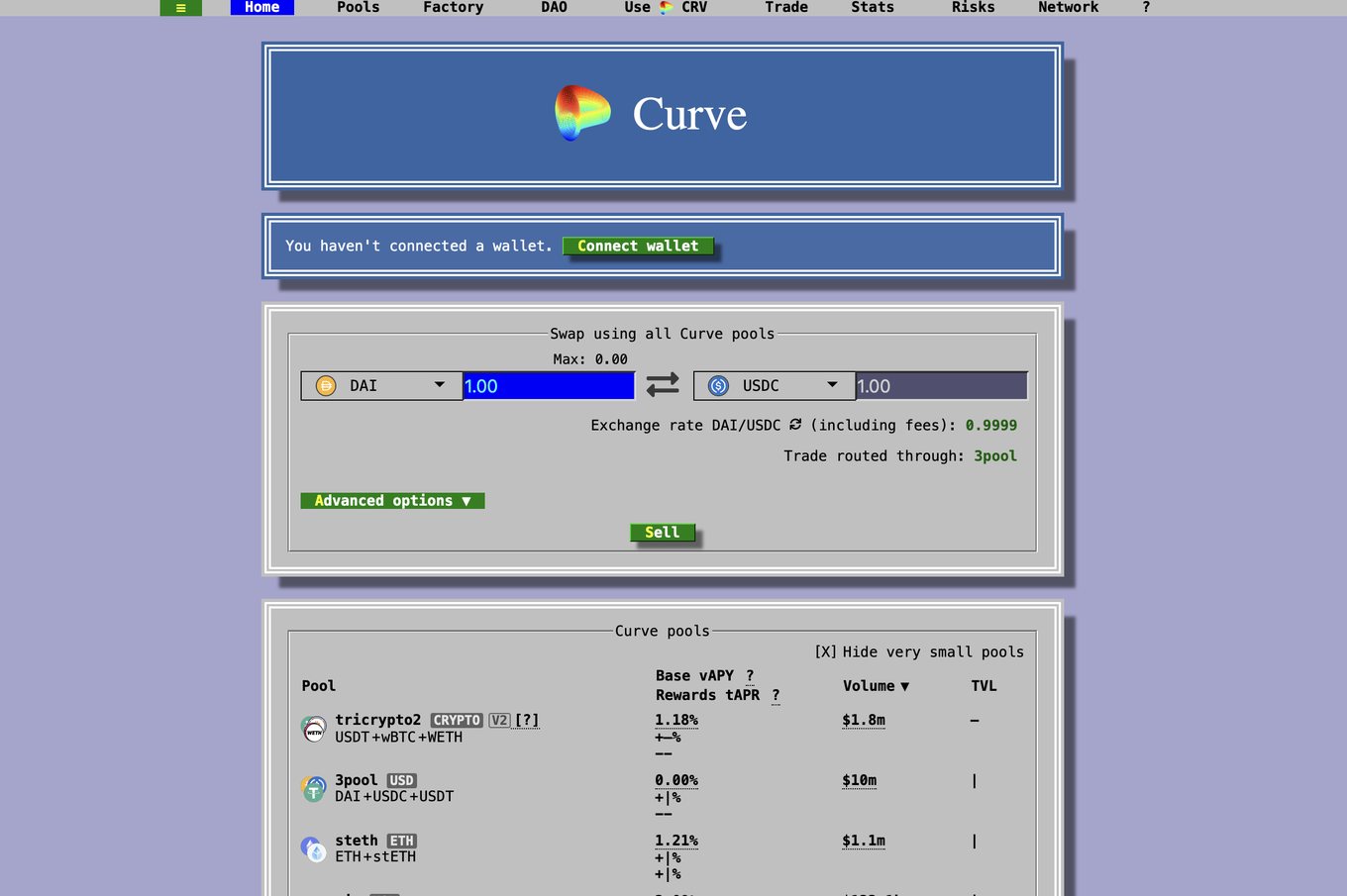The image size is (1347, 896).
Task: Click the tricrypto2 pool icon
Action: pyautogui.click(x=314, y=729)
